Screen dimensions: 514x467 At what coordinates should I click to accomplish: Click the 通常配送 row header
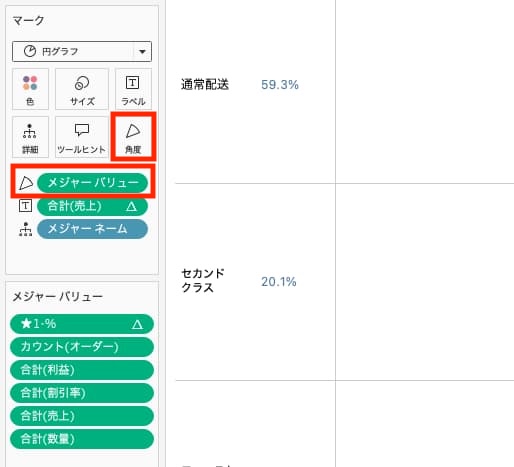tap(205, 85)
